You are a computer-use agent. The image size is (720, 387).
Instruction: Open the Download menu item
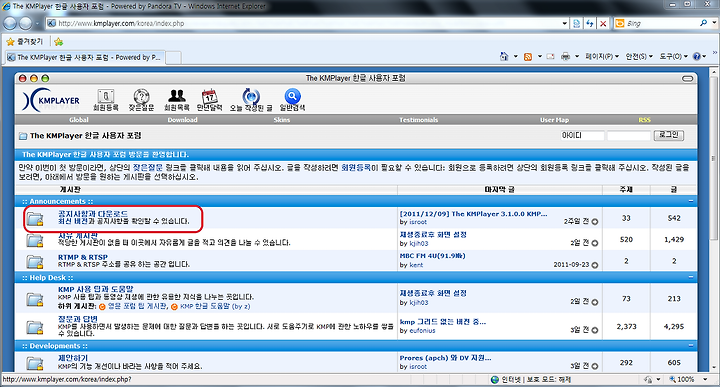tap(182, 120)
